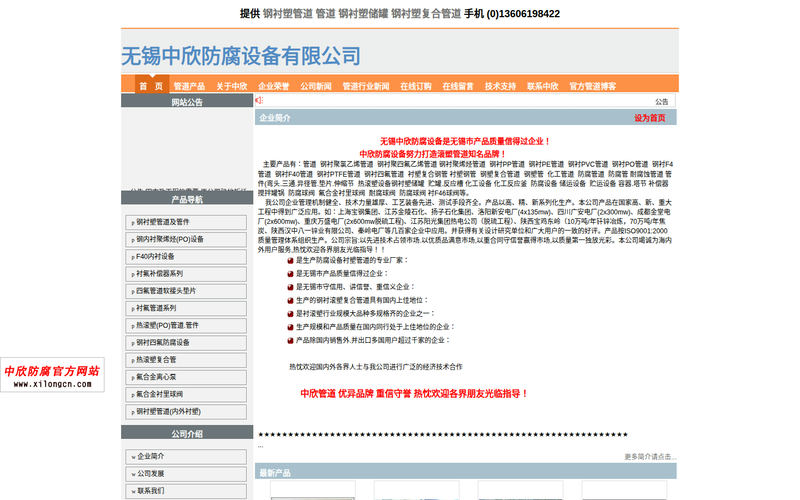Click the 公告 label in announcement bar
Image resolution: width=800 pixels, height=500 pixels.
(662, 102)
